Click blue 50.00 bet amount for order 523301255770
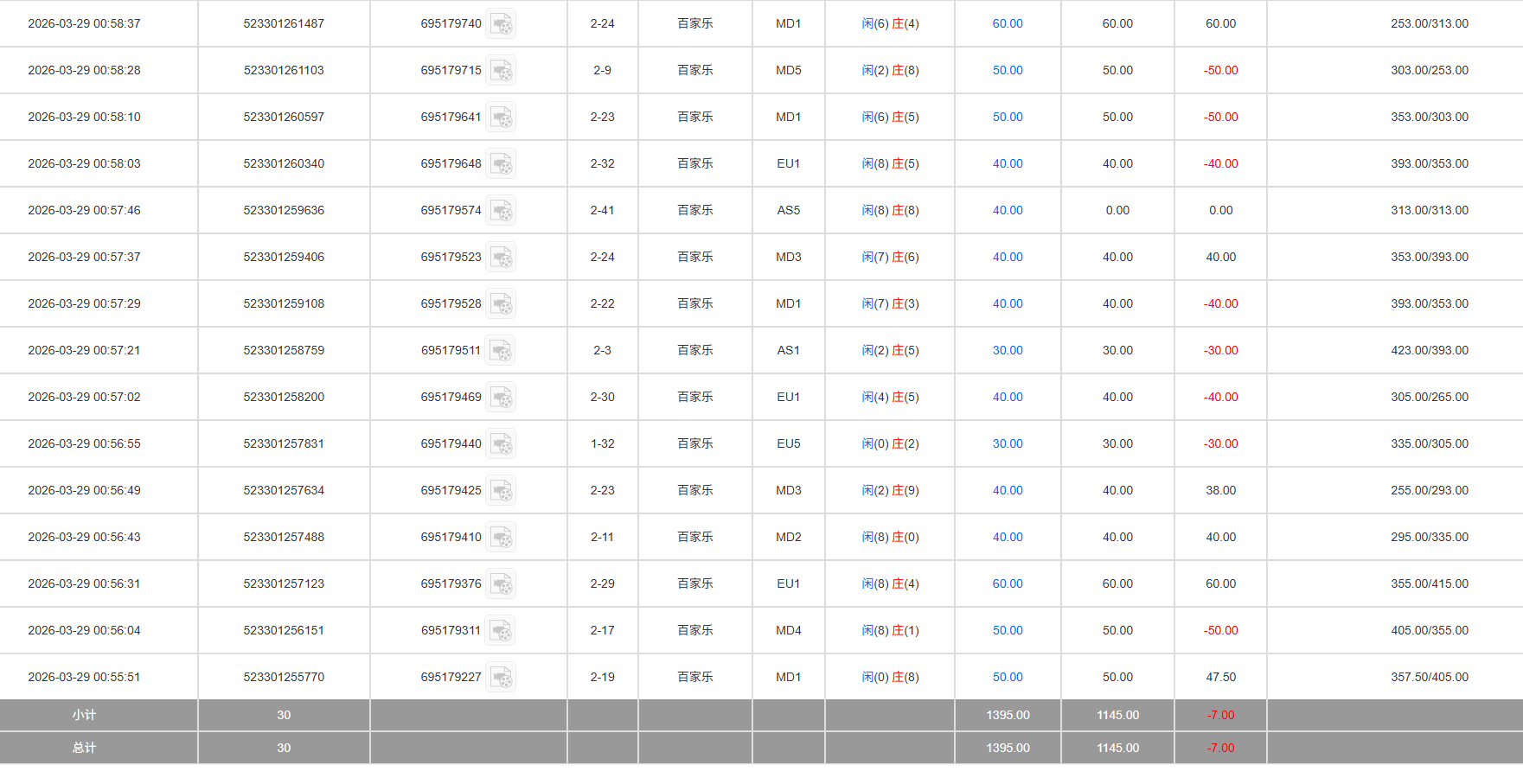This screenshot has width=1523, height=784. coord(1007,678)
